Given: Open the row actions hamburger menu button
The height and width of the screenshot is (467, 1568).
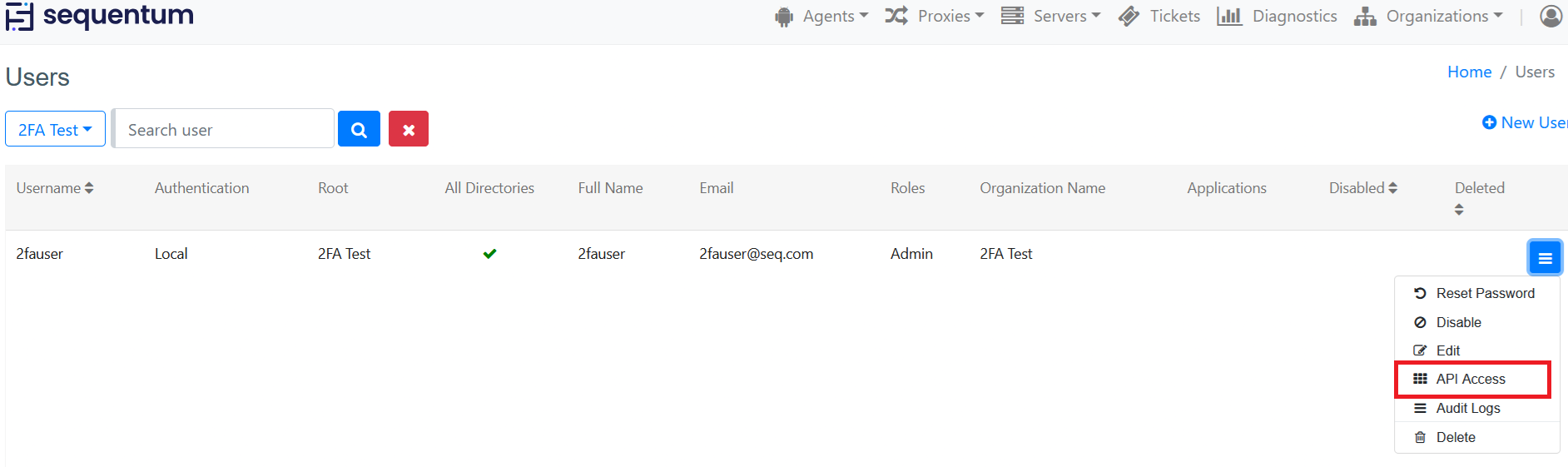Looking at the screenshot, I should pos(1545,257).
